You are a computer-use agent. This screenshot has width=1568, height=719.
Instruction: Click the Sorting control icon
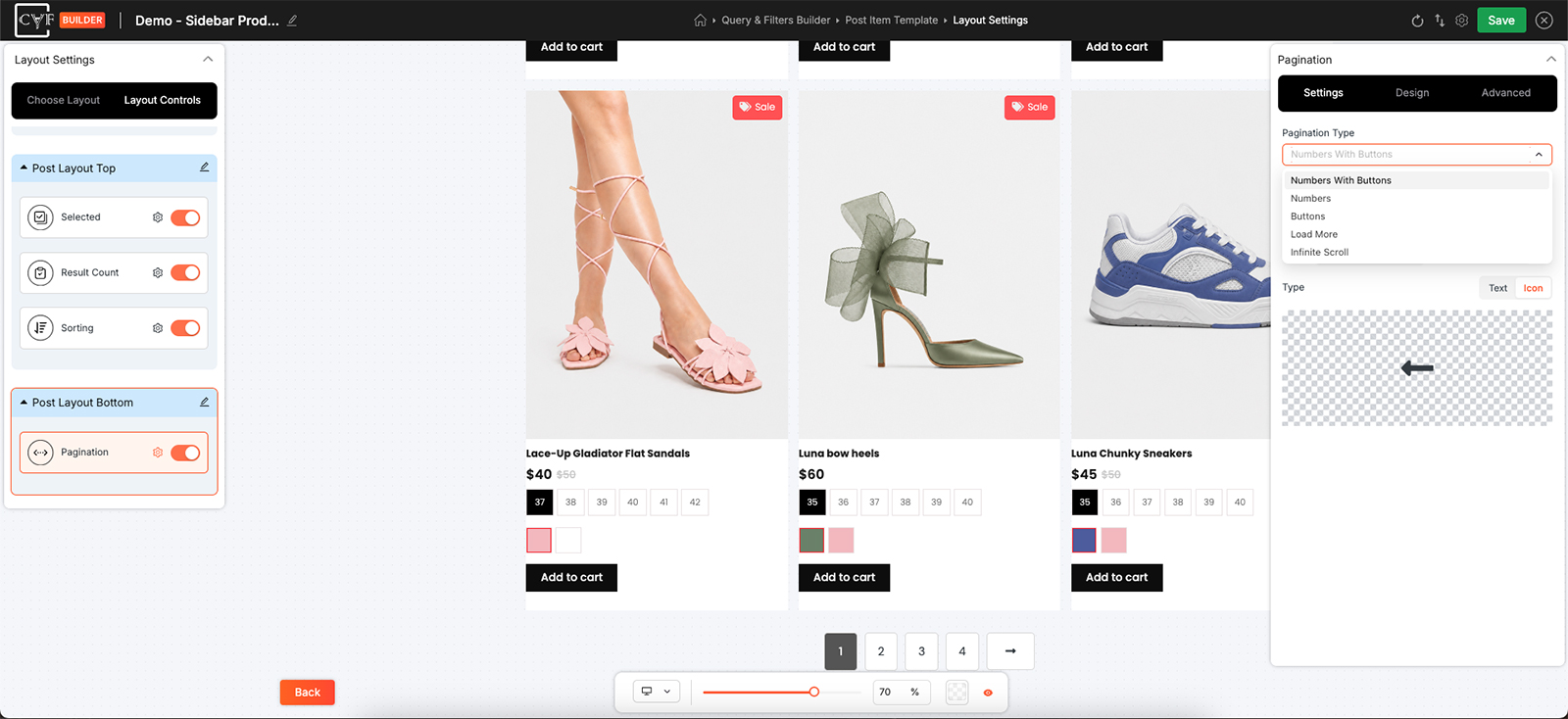(x=40, y=328)
